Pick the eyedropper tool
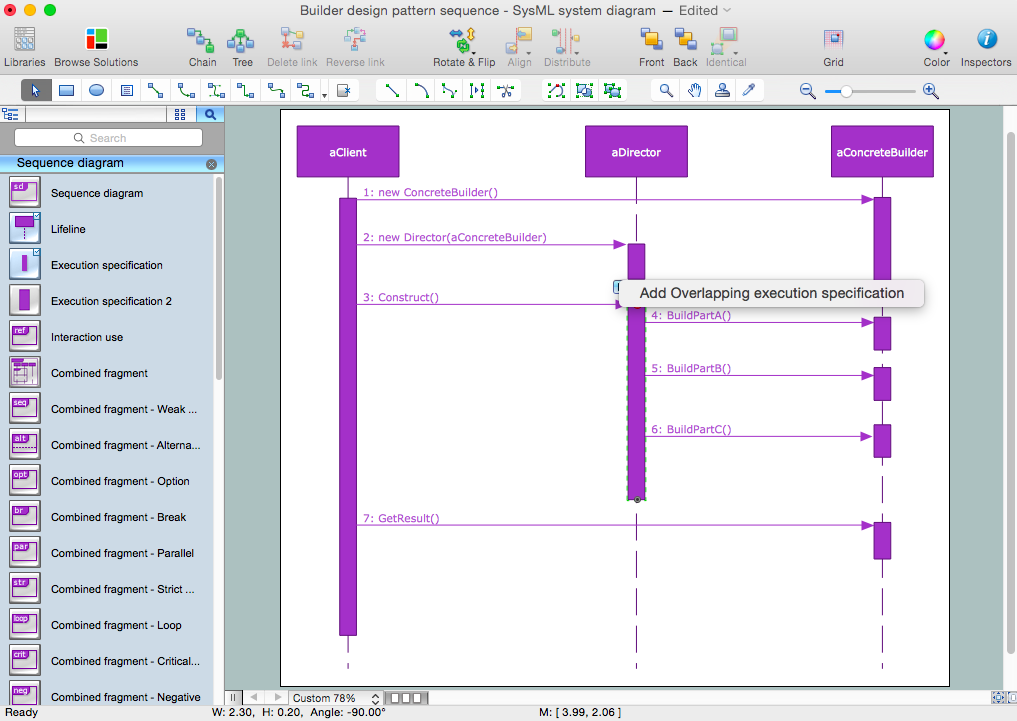The image size is (1017, 721). click(747, 90)
